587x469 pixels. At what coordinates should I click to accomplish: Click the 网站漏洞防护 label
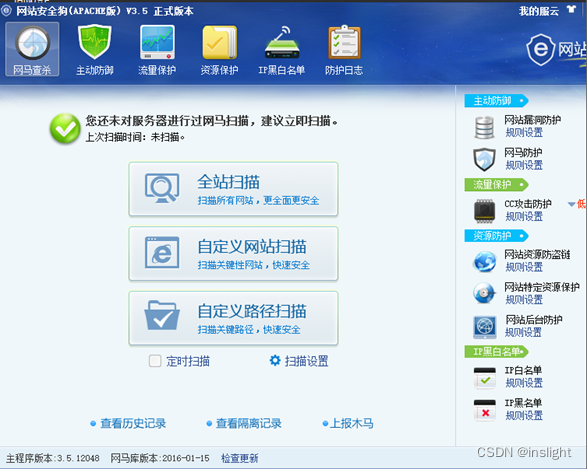coord(532,120)
